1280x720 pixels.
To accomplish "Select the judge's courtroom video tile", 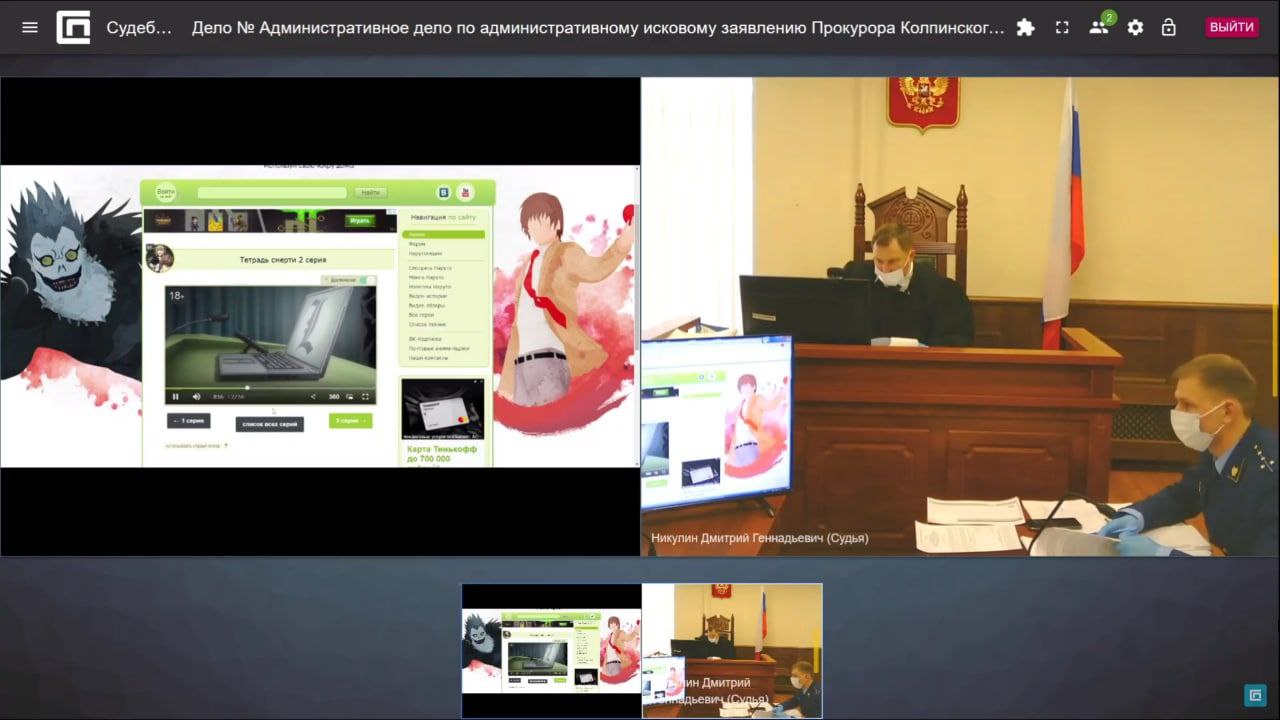I will (x=960, y=316).
